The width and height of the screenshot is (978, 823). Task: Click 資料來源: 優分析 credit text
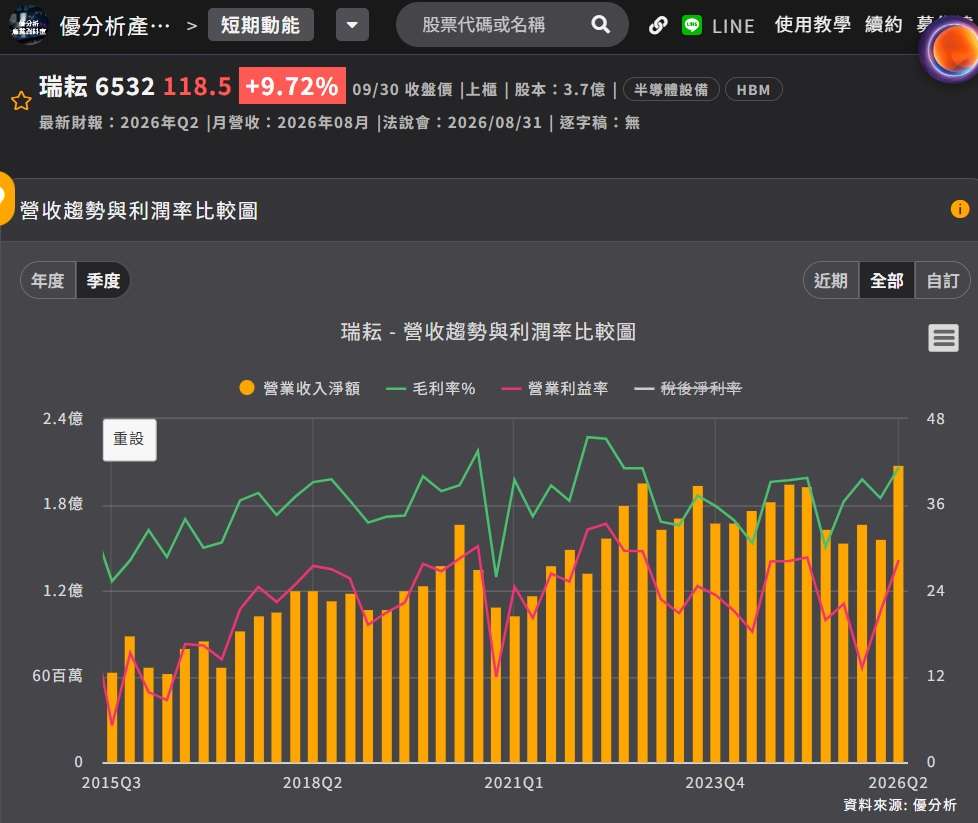[900, 805]
